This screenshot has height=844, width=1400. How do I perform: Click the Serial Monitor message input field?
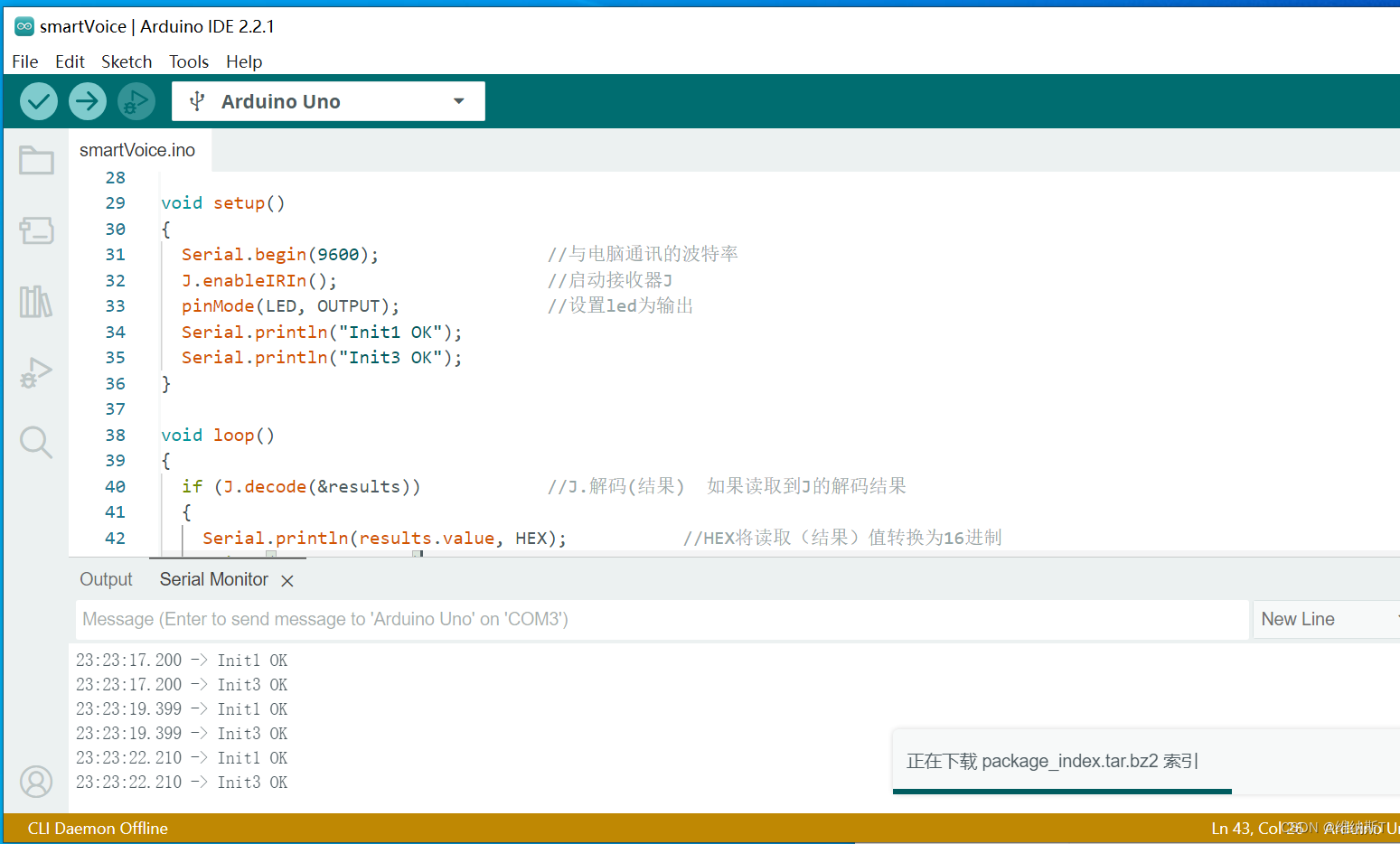pos(633,619)
